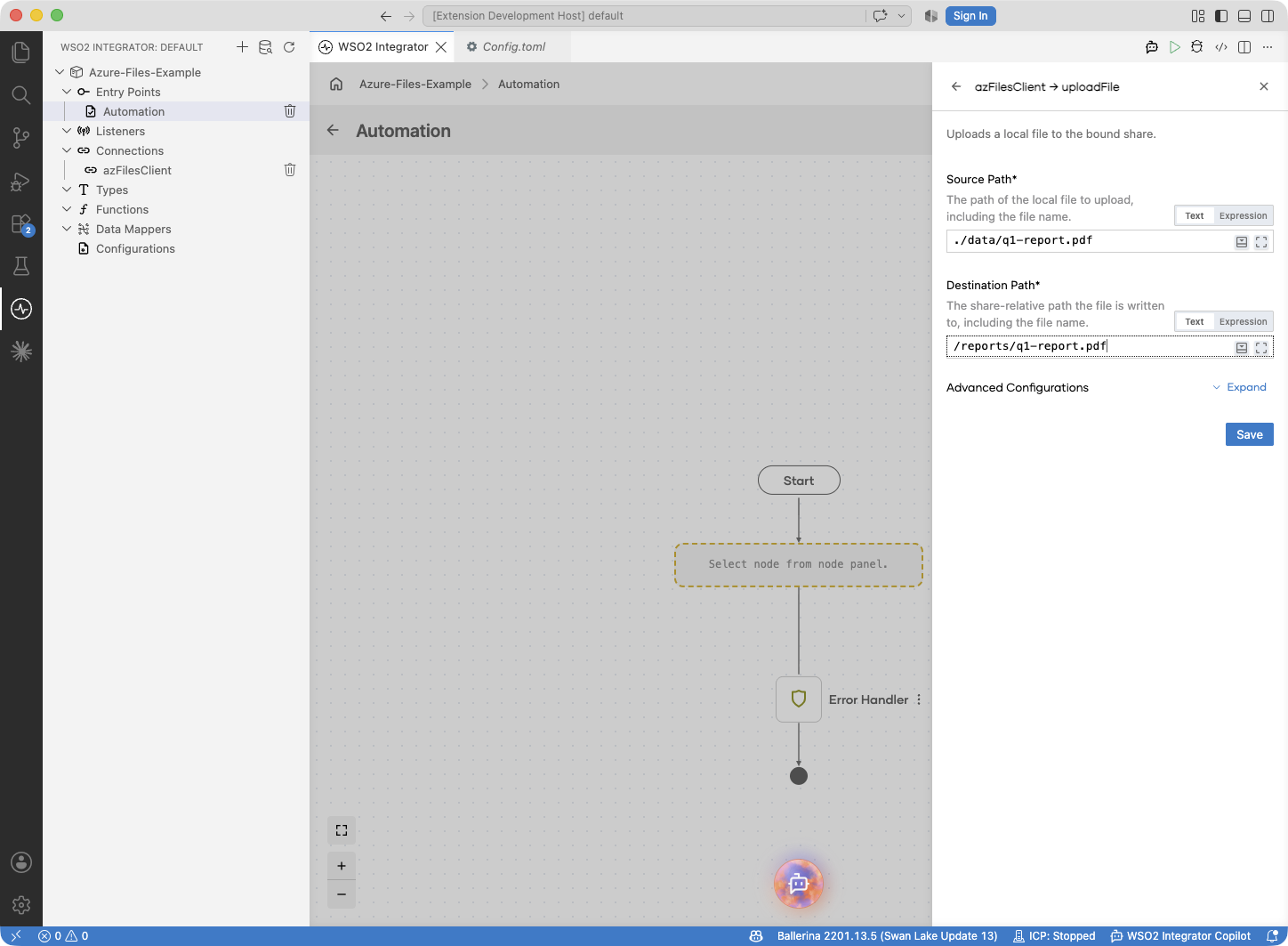This screenshot has width=1288, height=946.
Task: Open Run and Debug view
Action: coord(20,181)
